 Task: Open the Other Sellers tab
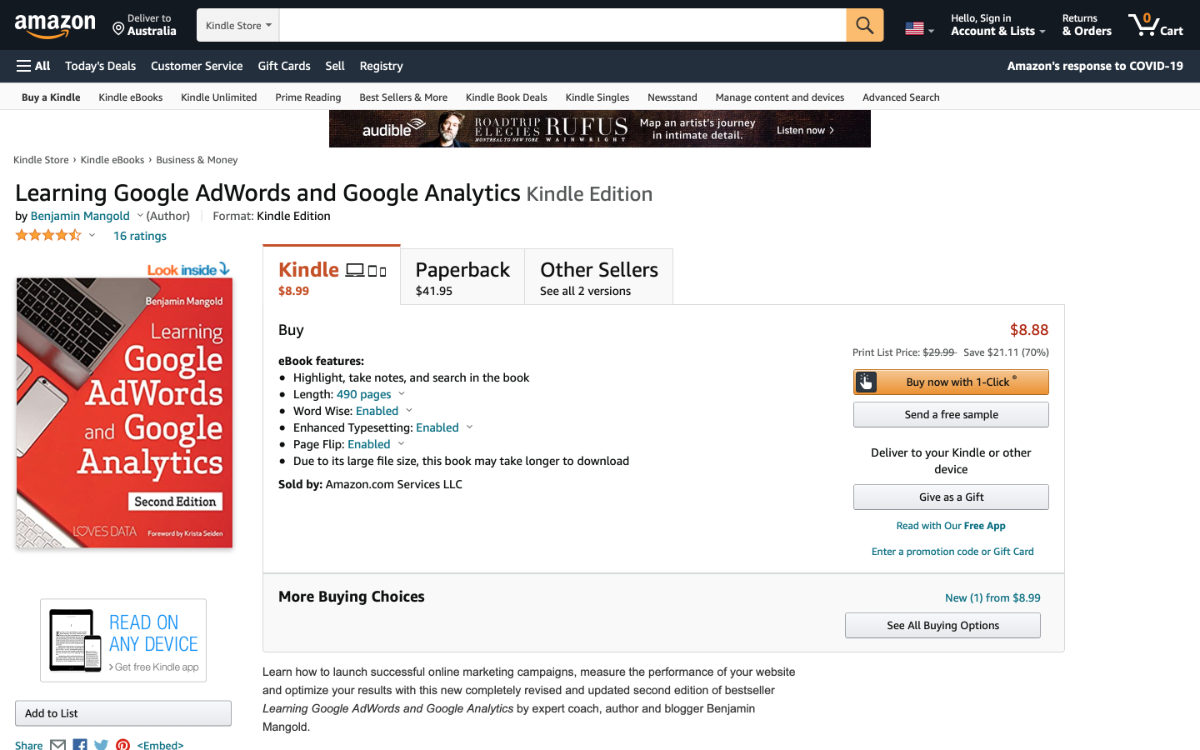pos(598,275)
